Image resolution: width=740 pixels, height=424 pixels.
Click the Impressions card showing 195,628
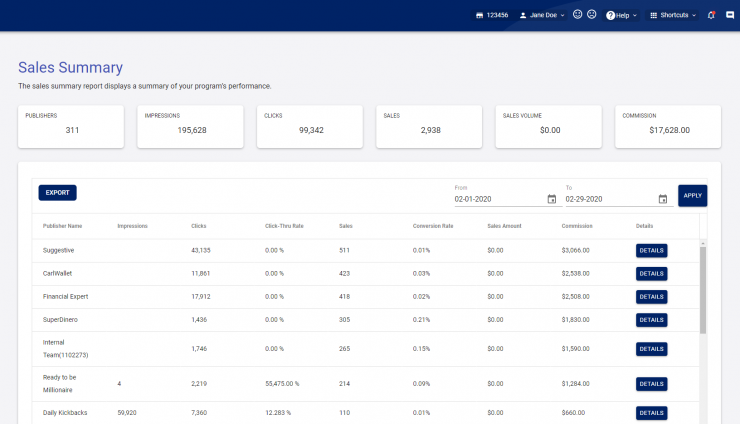[x=190, y=127]
